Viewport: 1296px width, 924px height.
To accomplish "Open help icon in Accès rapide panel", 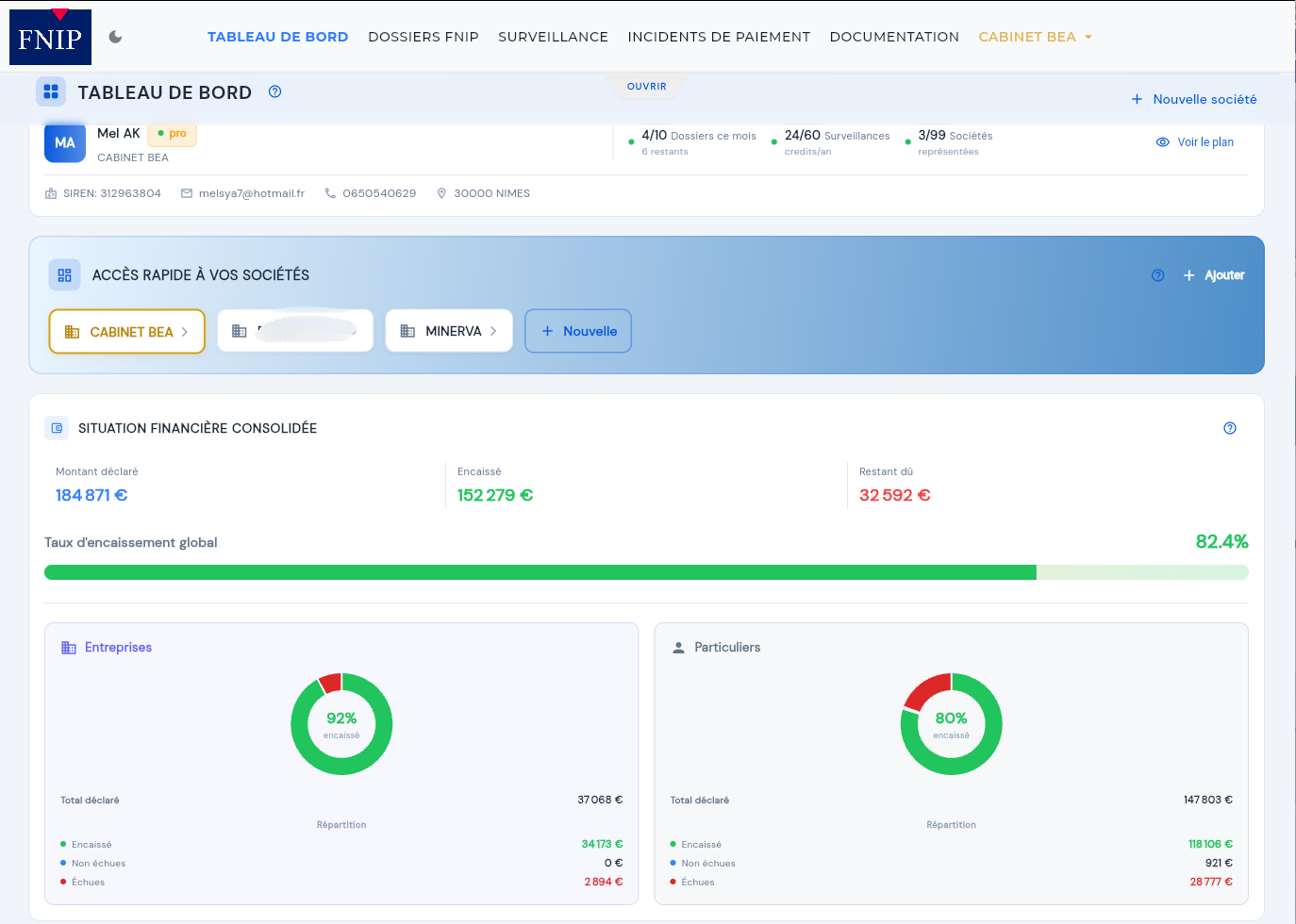I will tap(1158, 275).
